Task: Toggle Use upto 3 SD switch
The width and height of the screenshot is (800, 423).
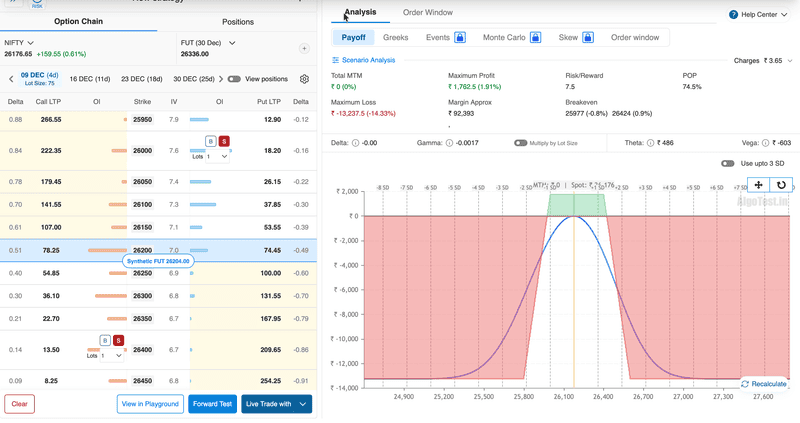Action: tap(728, 163)
